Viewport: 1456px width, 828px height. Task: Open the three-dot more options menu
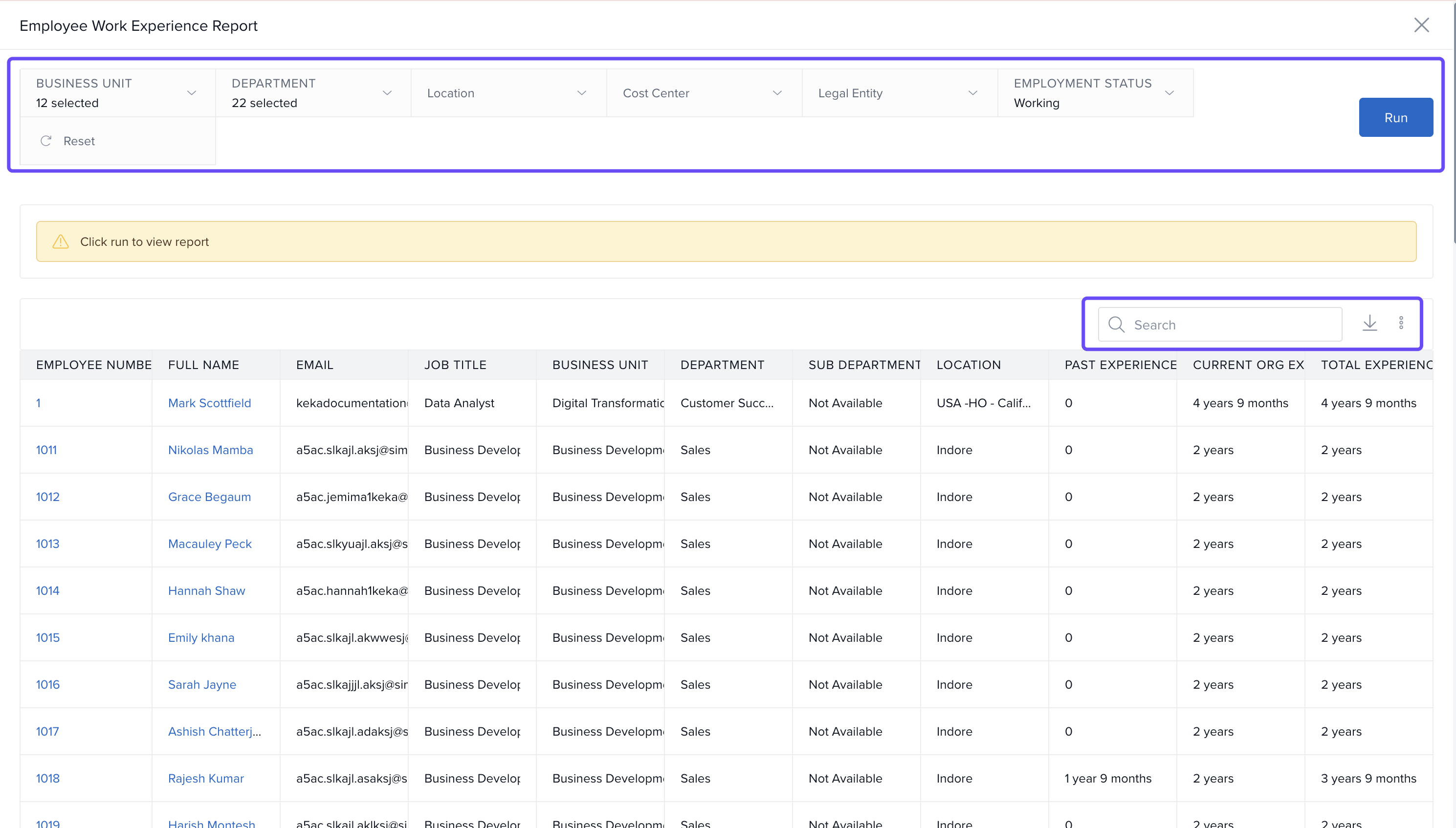[1401, 323]
